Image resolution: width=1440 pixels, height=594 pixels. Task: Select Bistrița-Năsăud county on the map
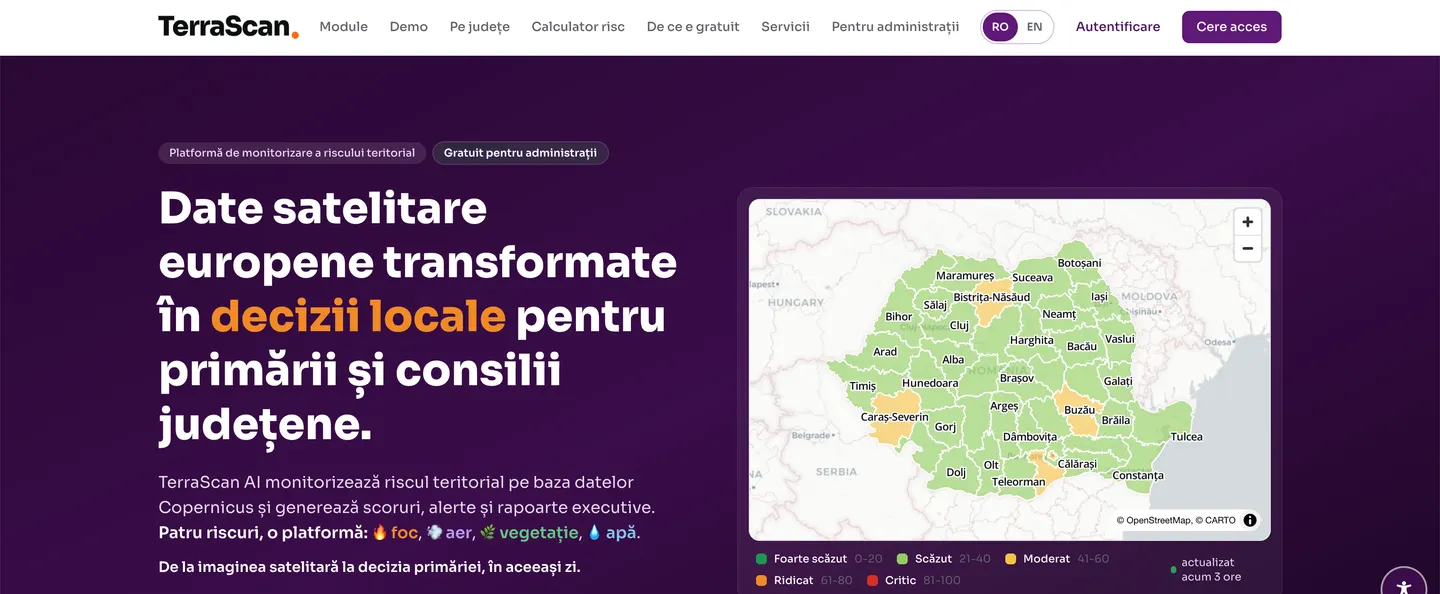pos(990,298)
